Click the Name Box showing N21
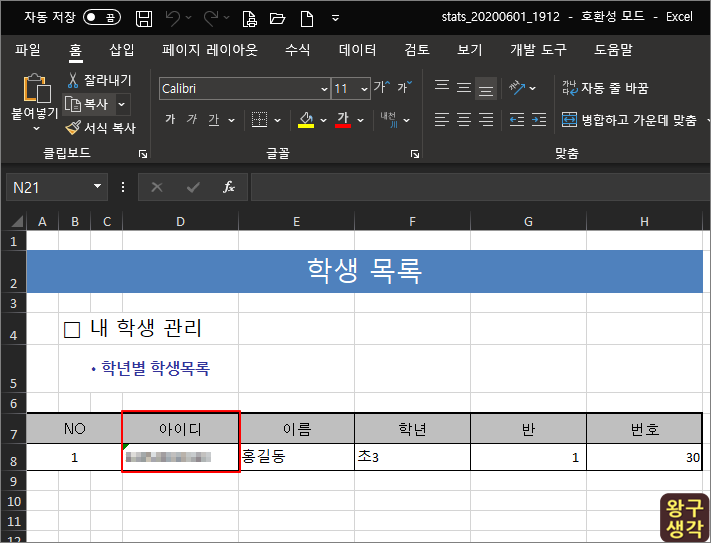Viewport: 711px width, 543px height. 48,187
